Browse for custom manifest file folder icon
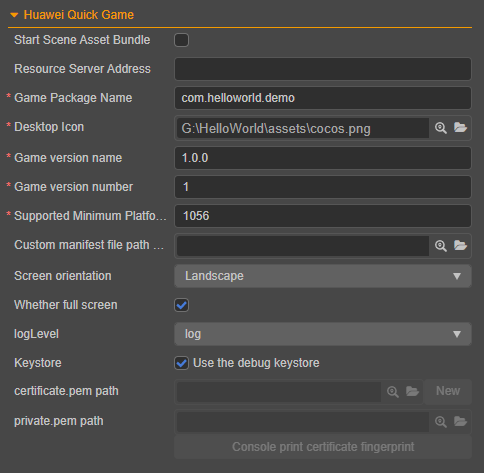The width and height of the screenshot is (484, 473). 460,245
